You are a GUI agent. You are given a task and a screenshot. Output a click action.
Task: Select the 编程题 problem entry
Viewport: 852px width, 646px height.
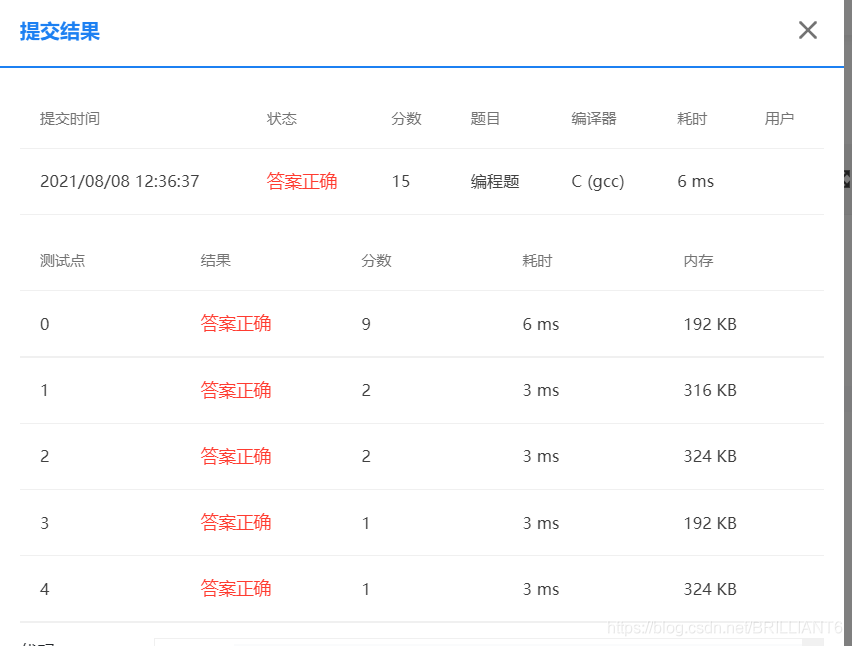494,181
